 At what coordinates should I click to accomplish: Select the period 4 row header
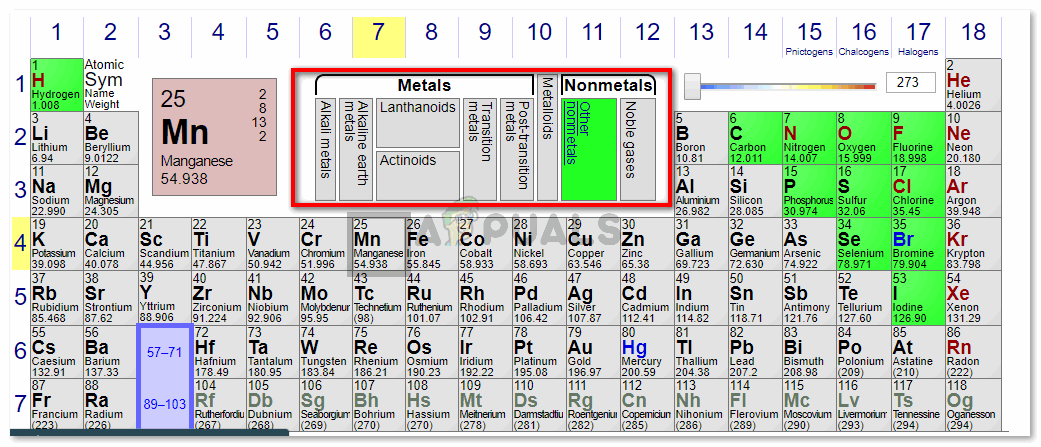click(x=19, y=244)
